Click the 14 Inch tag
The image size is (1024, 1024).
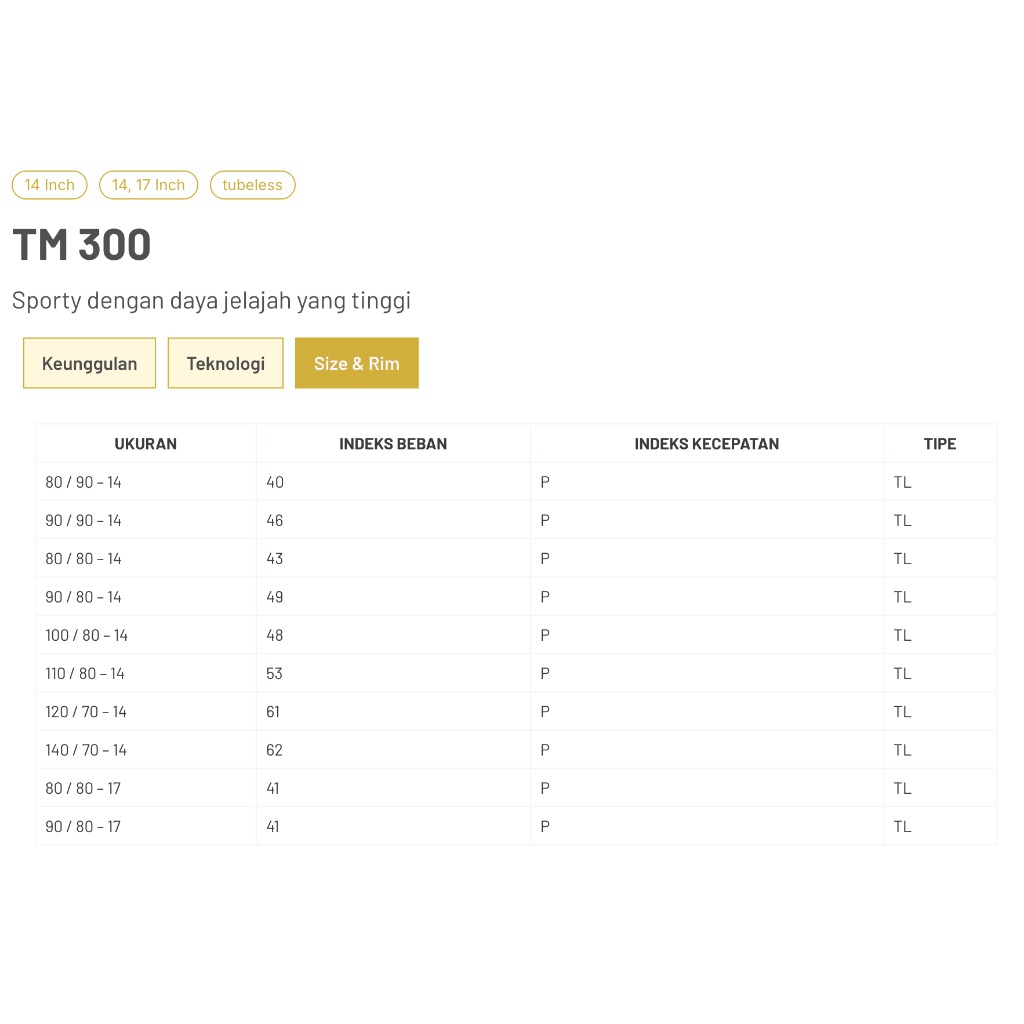pos(50,185)
